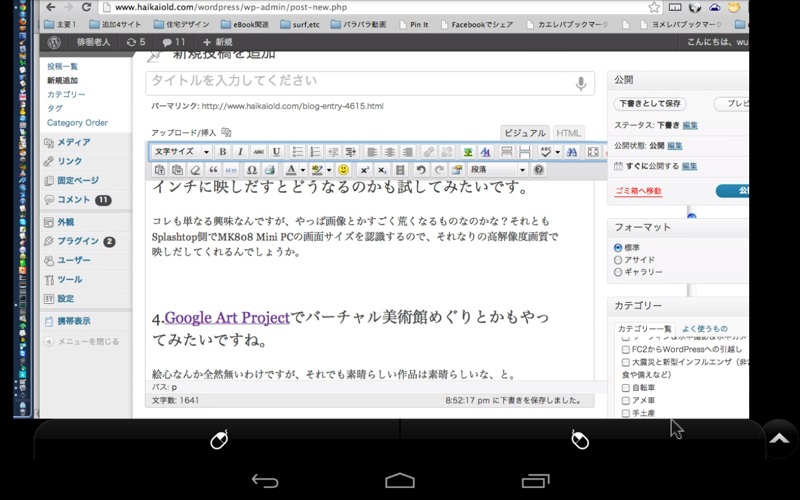Check the 手土産 category checkbox

tap(626, 413)
